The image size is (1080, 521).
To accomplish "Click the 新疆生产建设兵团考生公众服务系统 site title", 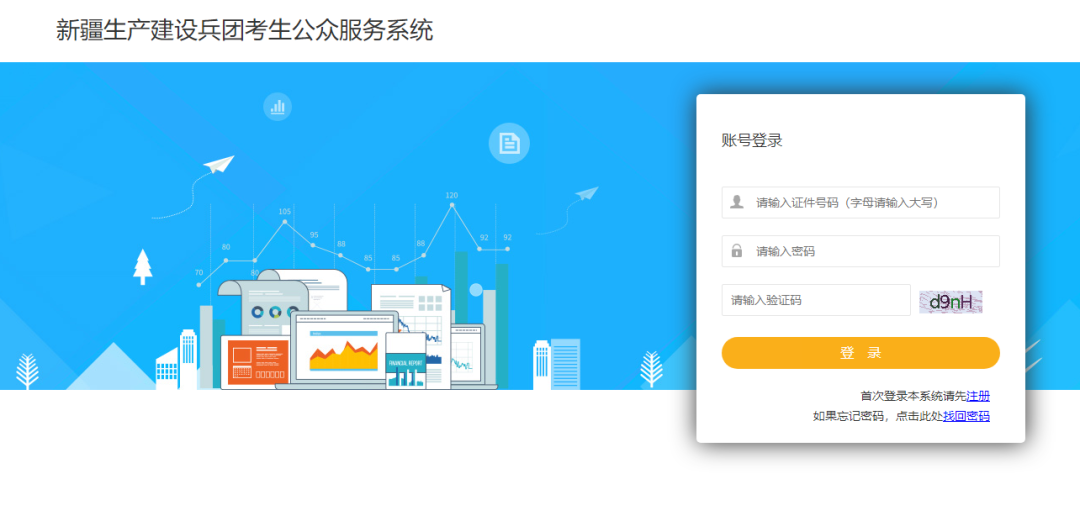I will click(x=245, y=30).
